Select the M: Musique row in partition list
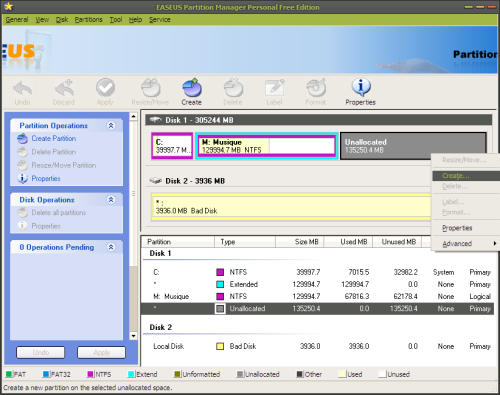The image size is (500, 395). pyautogui.click(x=317, y=296)
